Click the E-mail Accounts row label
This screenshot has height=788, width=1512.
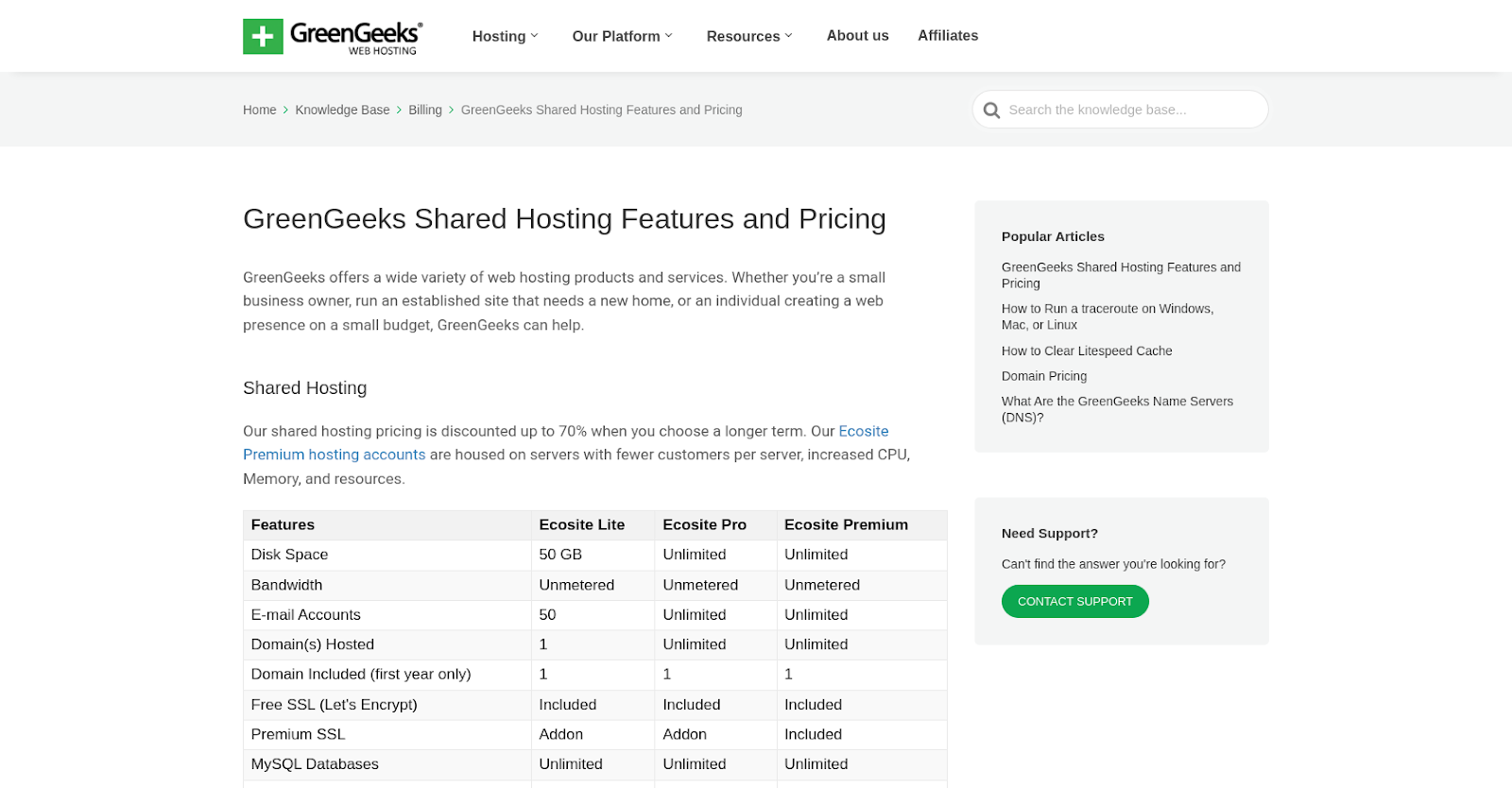click(x=305, y=615)
